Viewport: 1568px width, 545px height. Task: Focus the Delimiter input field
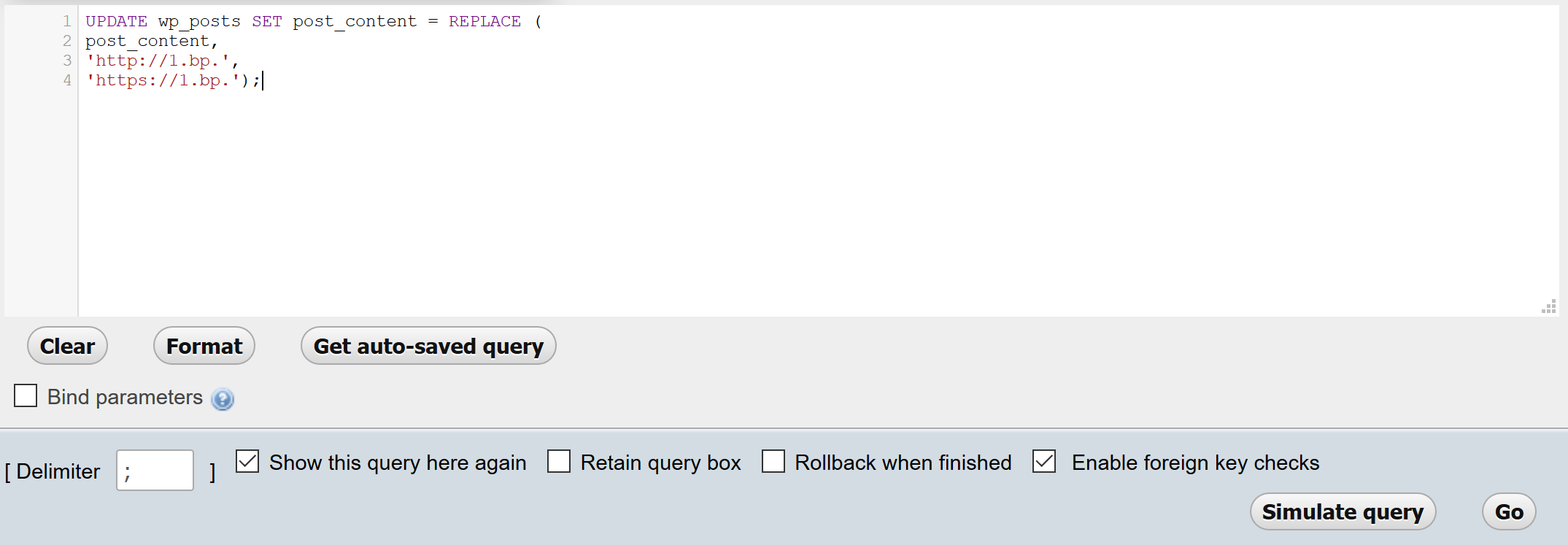pyautogui.click(x=155, y=470)
